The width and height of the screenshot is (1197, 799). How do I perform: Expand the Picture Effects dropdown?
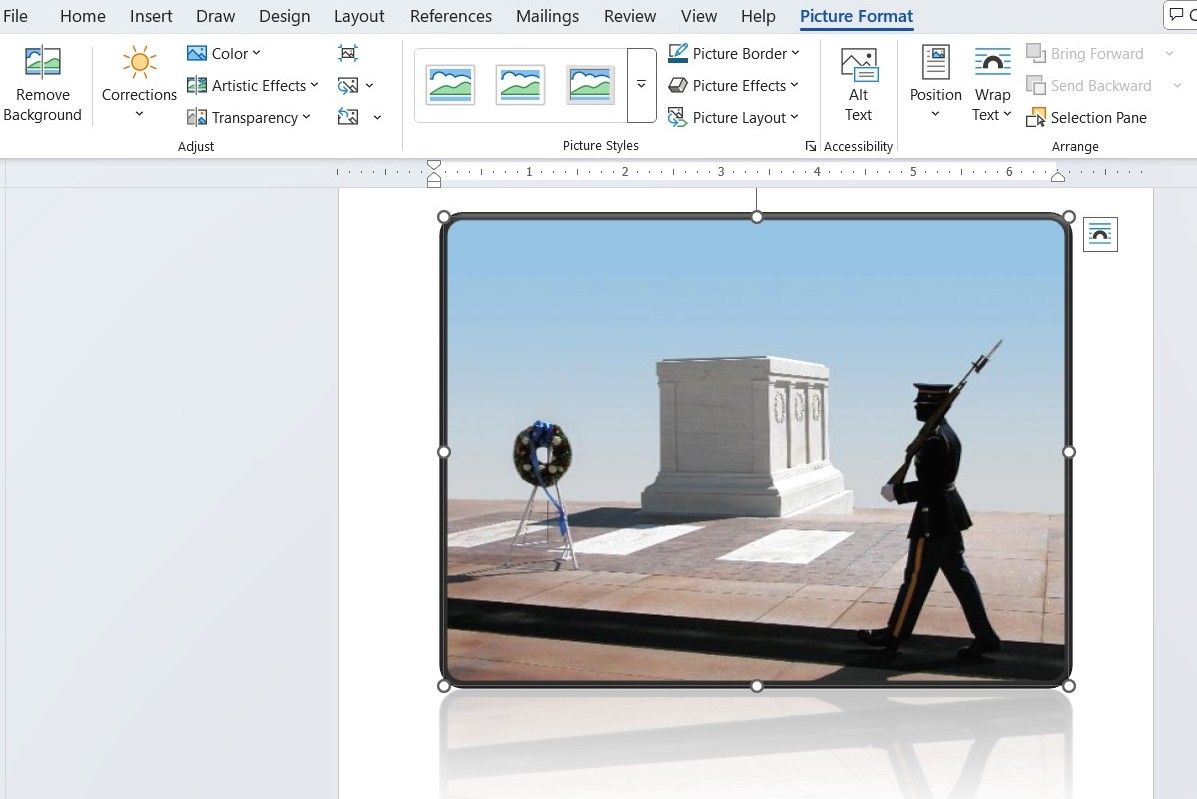pyautogui.click(x=734, y=85)
